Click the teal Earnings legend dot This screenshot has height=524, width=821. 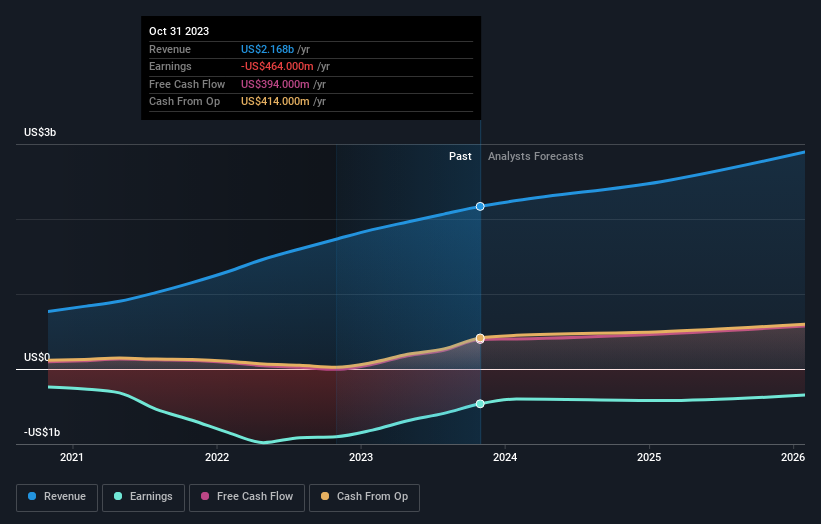click(118, 496)
